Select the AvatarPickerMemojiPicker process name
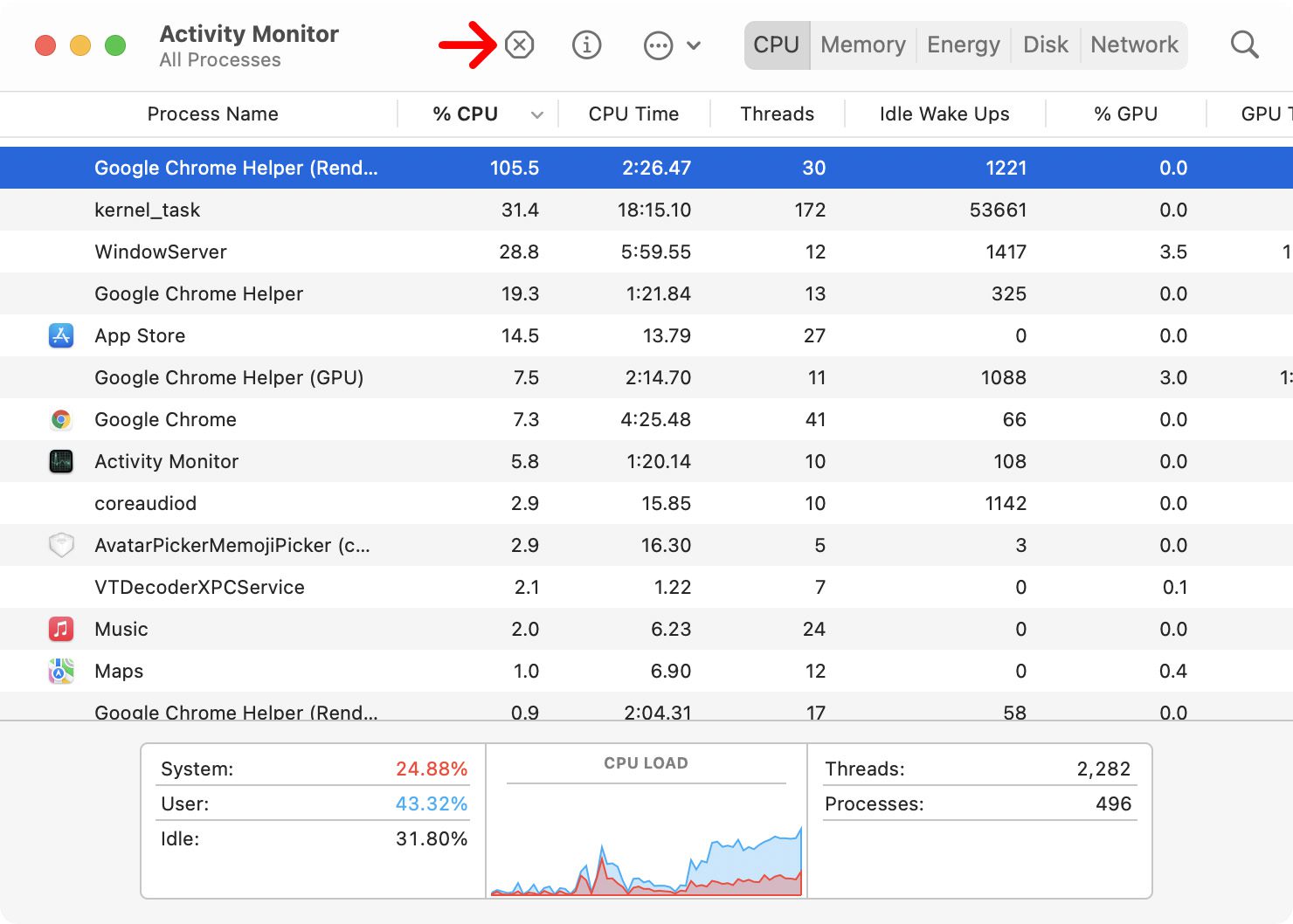 [x=232, y=545]
